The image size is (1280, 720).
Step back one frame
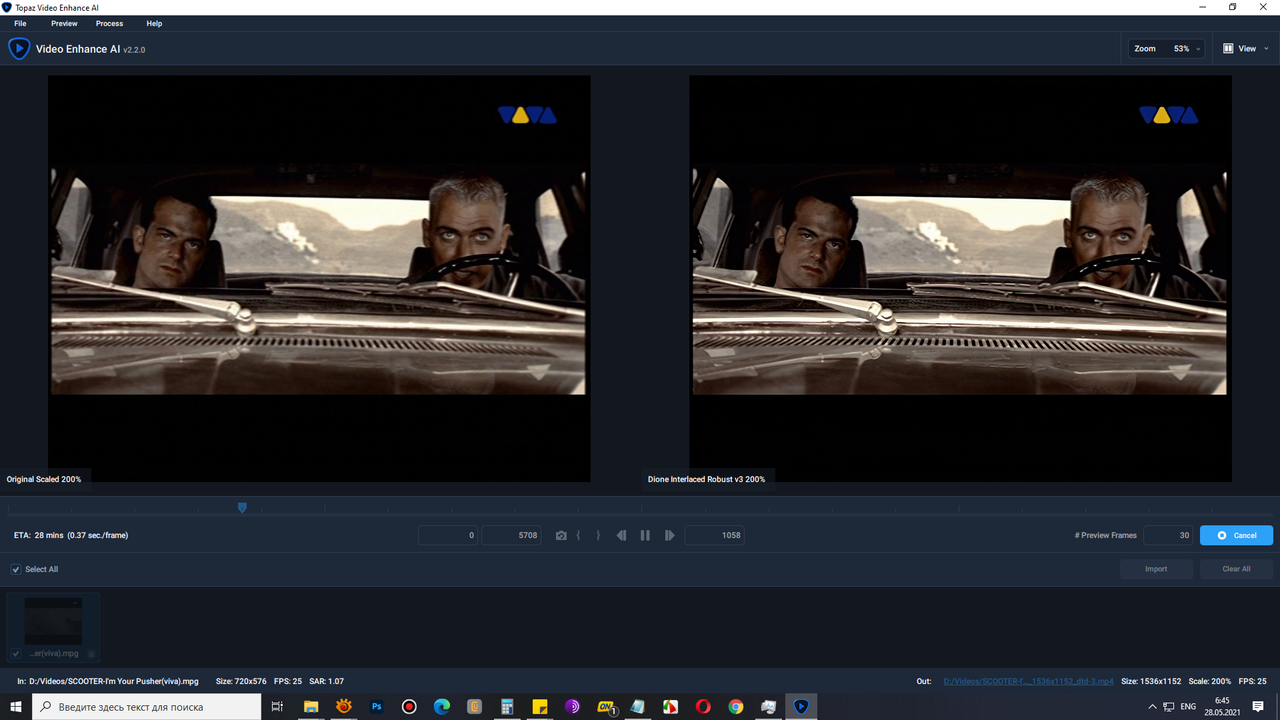tap(621, 536)
